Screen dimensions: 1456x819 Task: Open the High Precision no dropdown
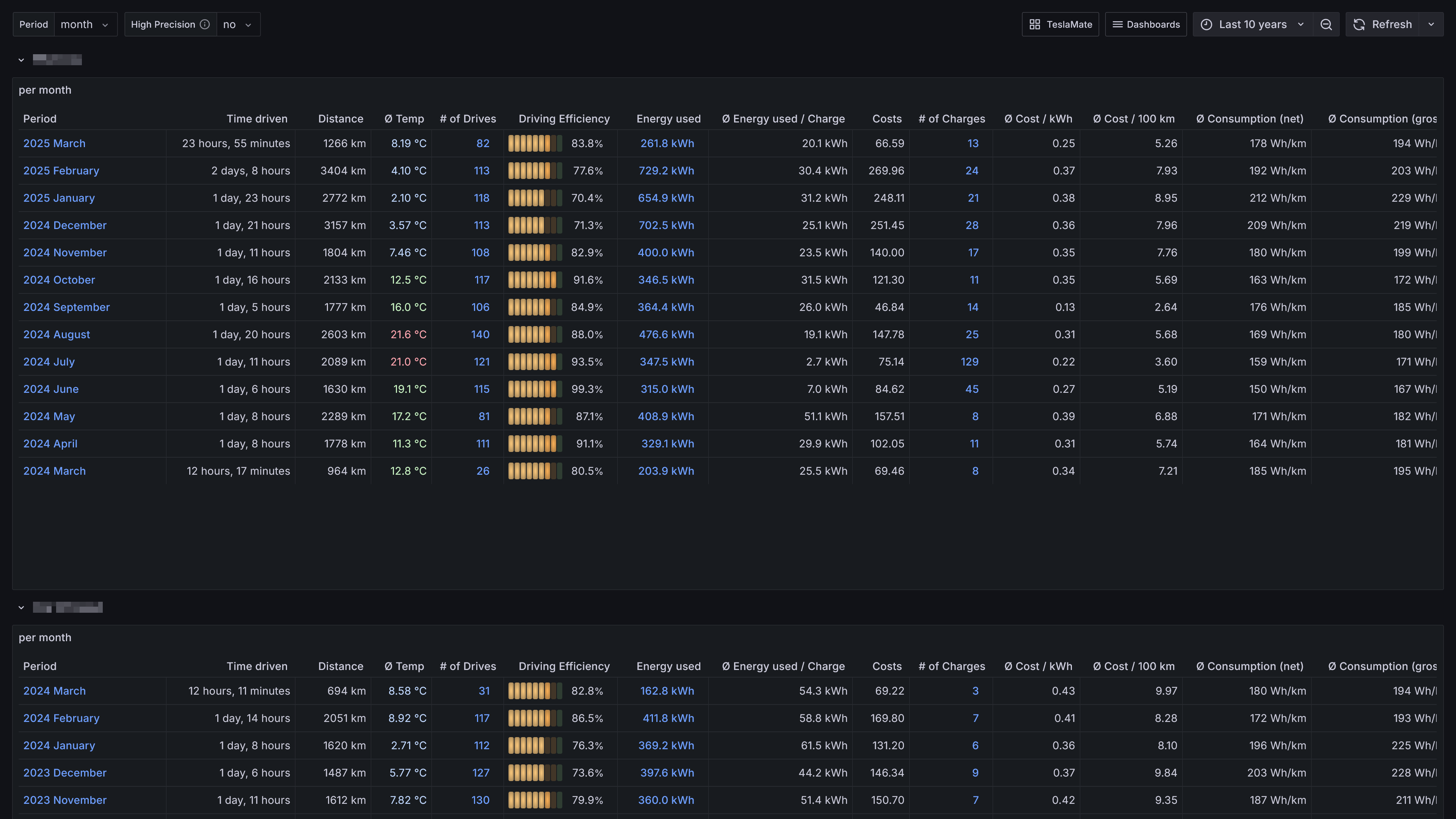[x=237, y=24]
